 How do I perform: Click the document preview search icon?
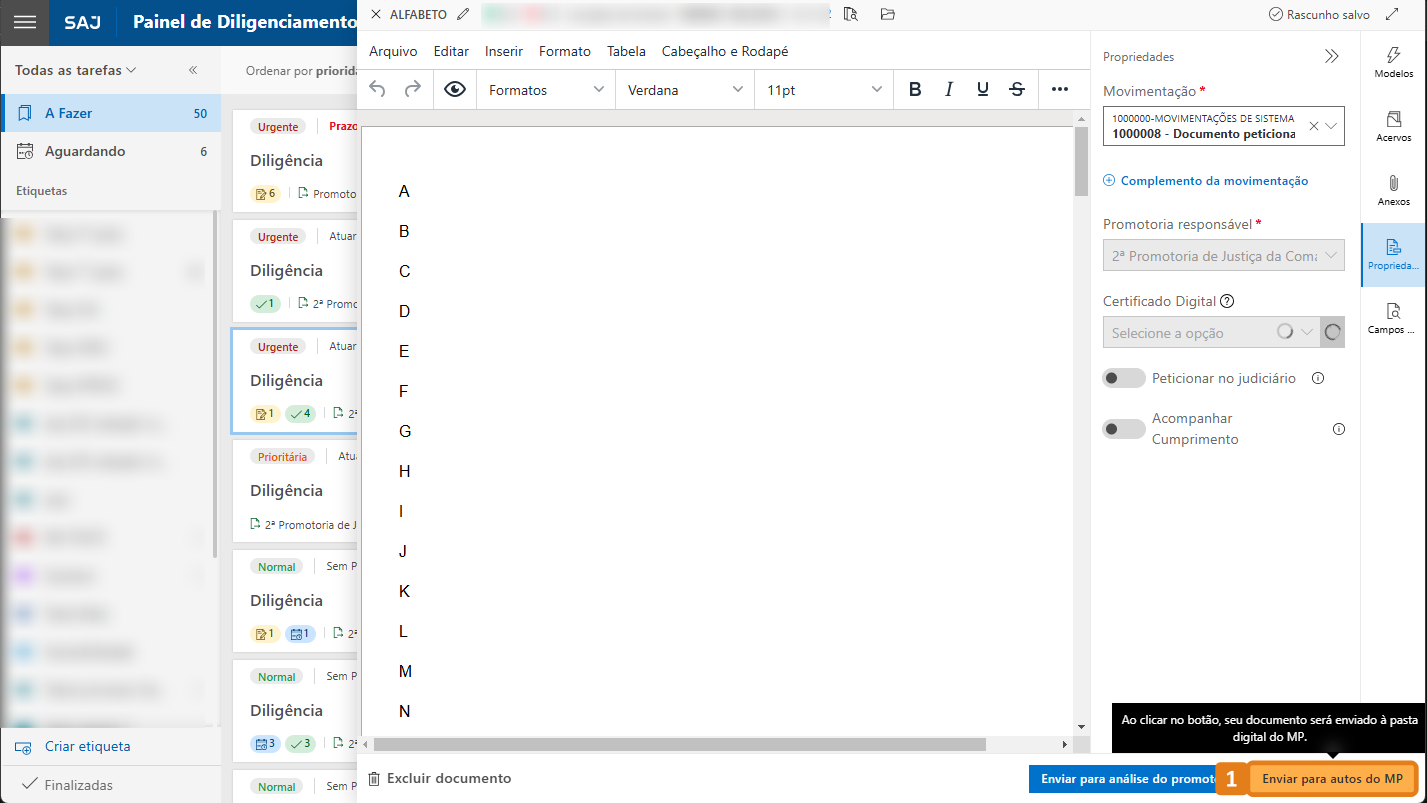(x=851, y=14)
